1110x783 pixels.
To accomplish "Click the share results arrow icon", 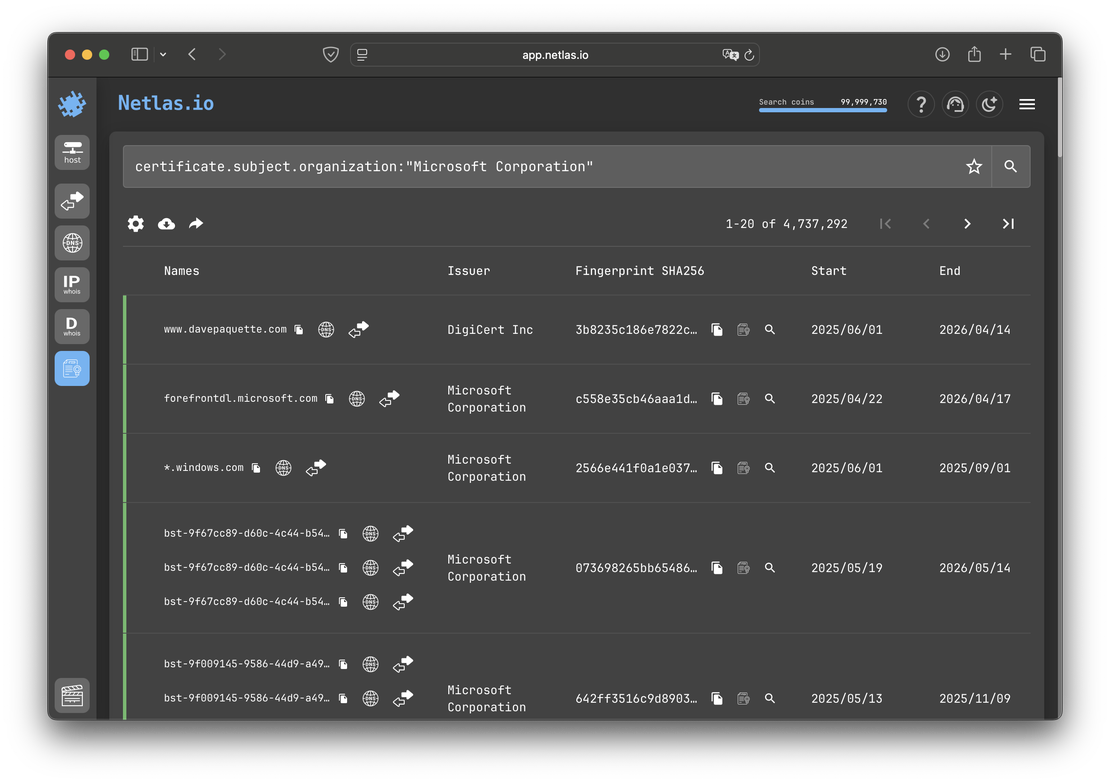I will click(x=196, y=224).
